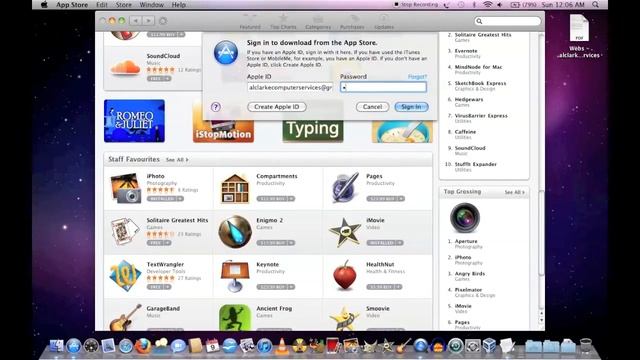Open the Aperture lens icon in Top Grossing
The image size is (640, 360).
(x=464, y=218)
